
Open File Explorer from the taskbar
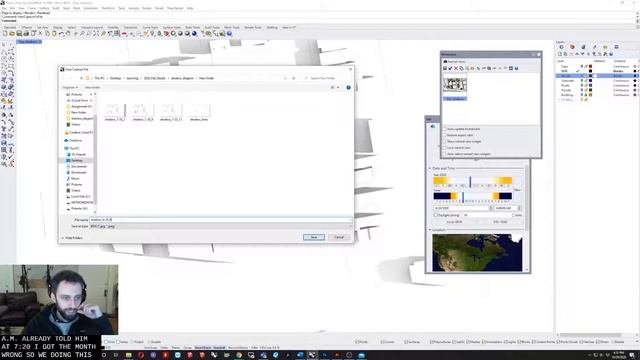tap(129, 355)
